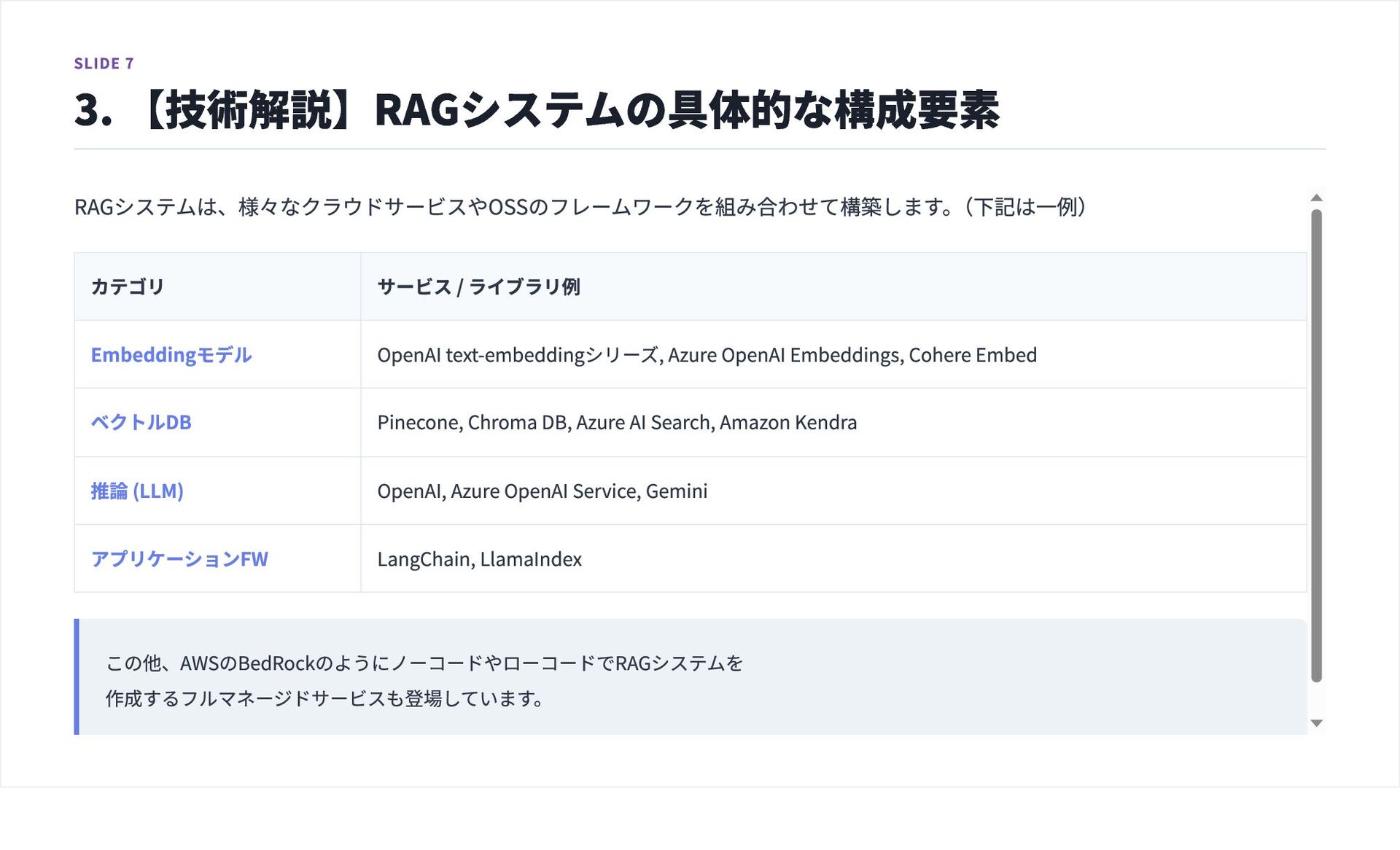Click the scrollbar up arrow

1316,198
